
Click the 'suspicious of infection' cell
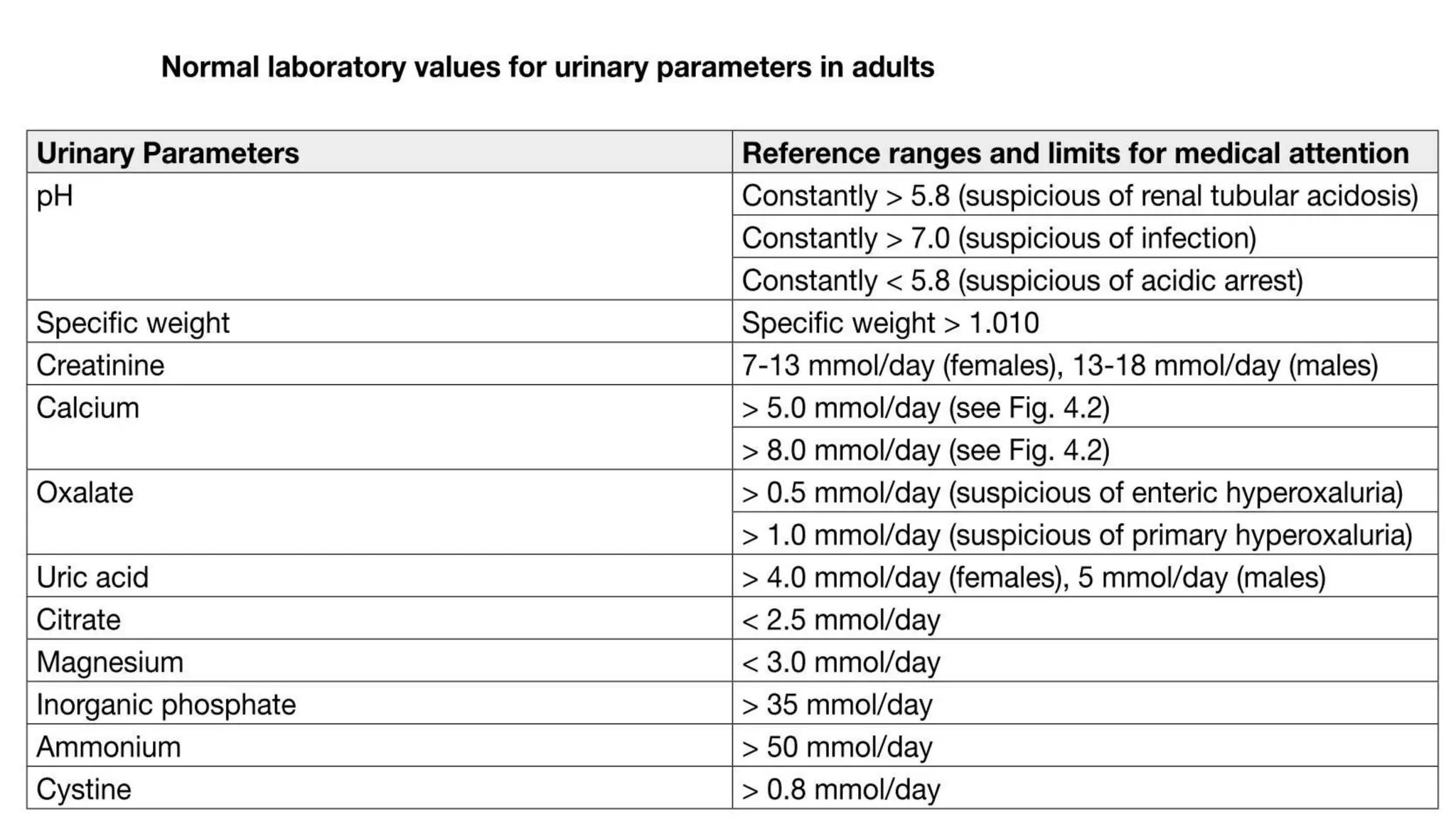coord(1085,237)
